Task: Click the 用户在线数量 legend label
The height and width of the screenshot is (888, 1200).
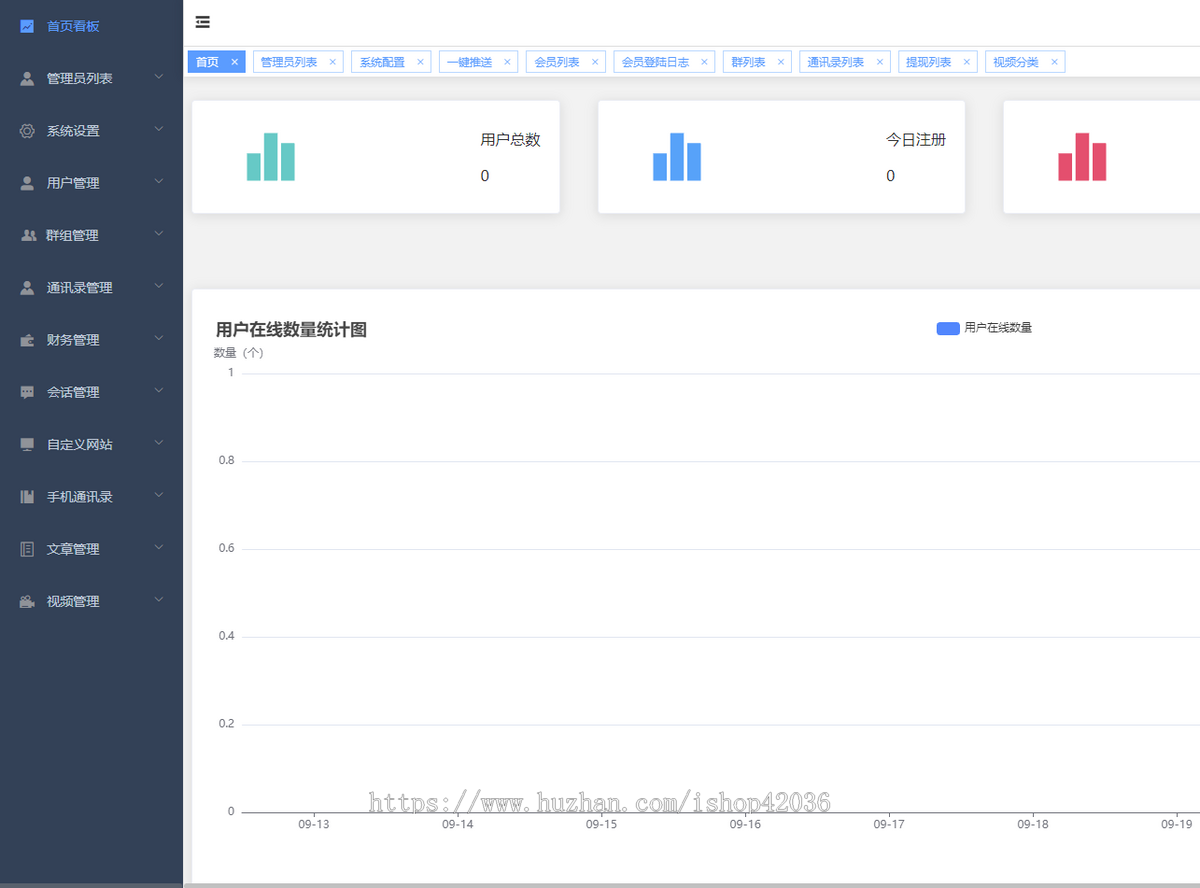Action: coord(998,328)
